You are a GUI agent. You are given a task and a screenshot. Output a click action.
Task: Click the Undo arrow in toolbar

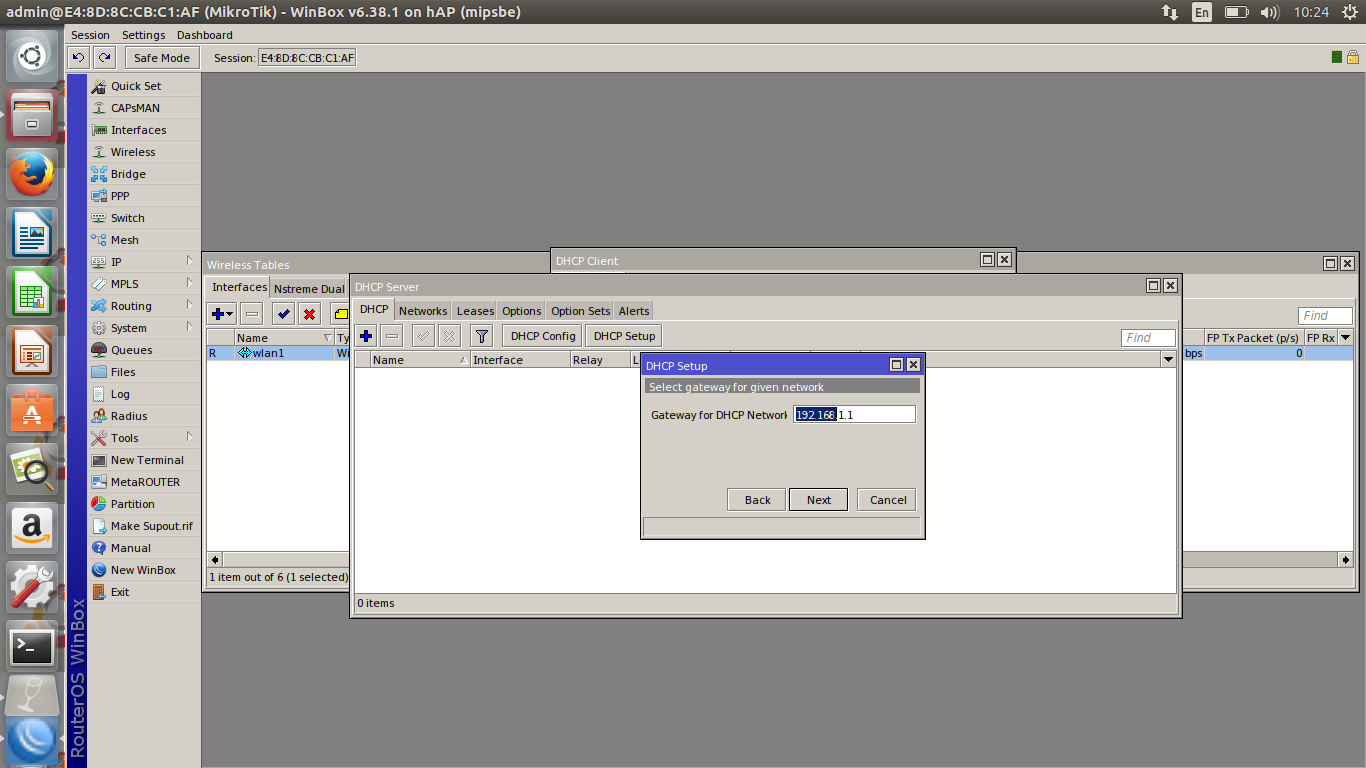pyautogui.click(x=79, y=58)
